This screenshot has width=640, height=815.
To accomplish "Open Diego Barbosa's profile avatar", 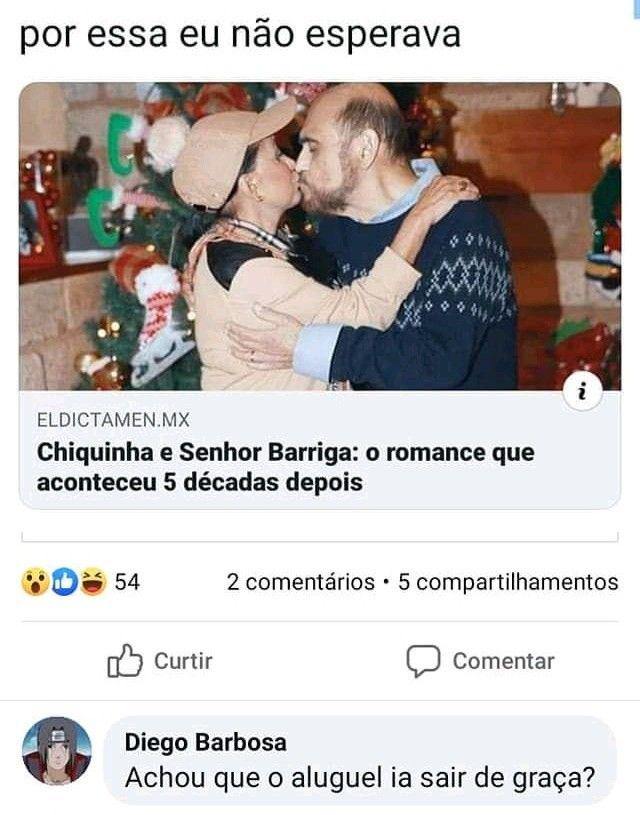I will coord(57,751).
